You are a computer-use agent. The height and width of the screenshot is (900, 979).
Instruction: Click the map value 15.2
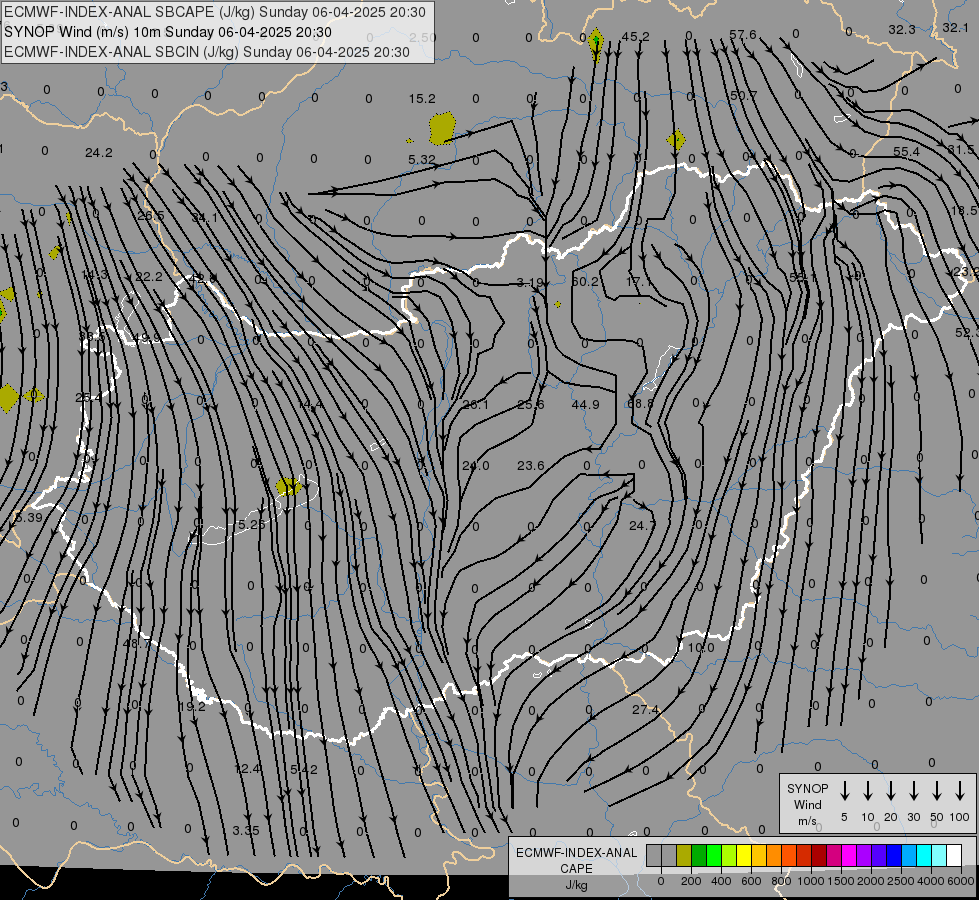422,99
